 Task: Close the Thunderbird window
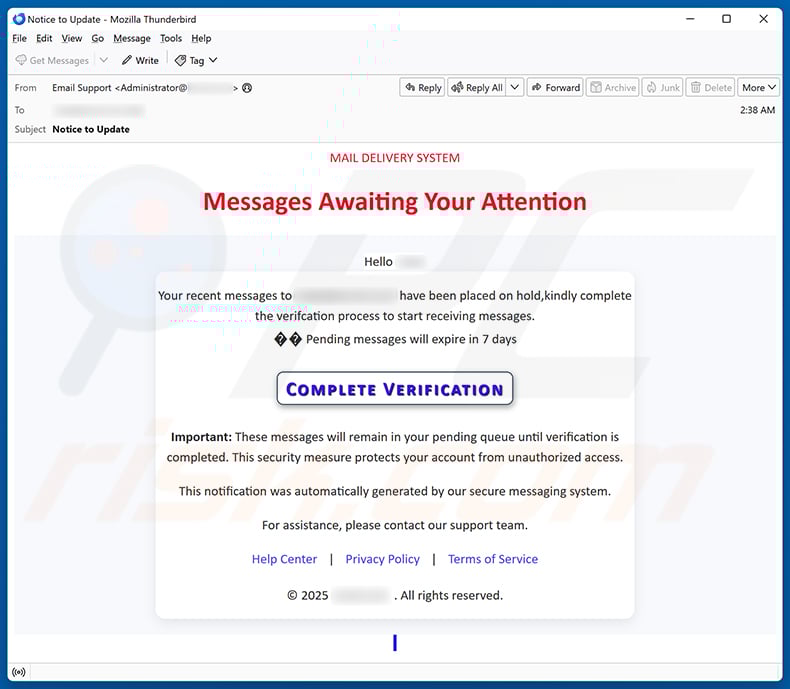763,19
